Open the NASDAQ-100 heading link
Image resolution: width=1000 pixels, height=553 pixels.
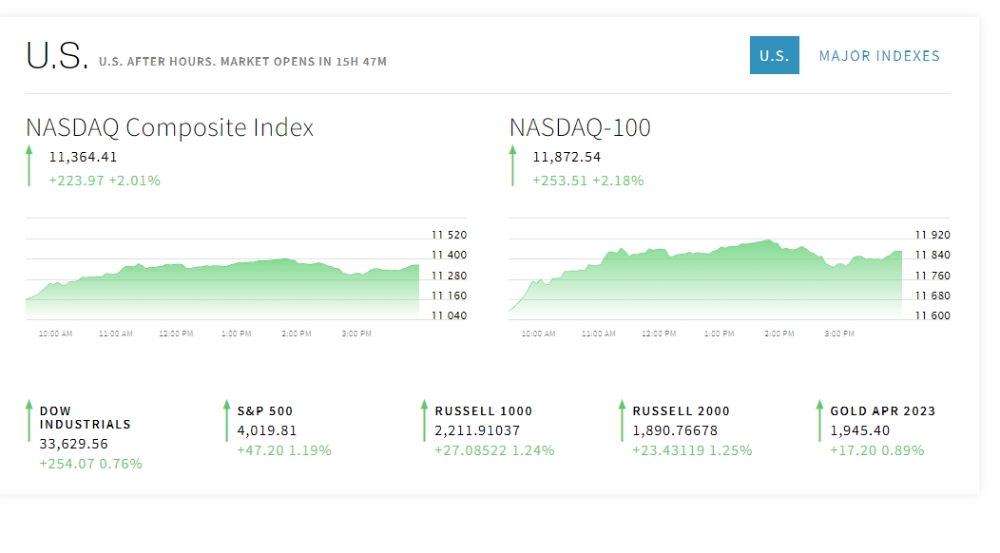click(x=580, y=128)
